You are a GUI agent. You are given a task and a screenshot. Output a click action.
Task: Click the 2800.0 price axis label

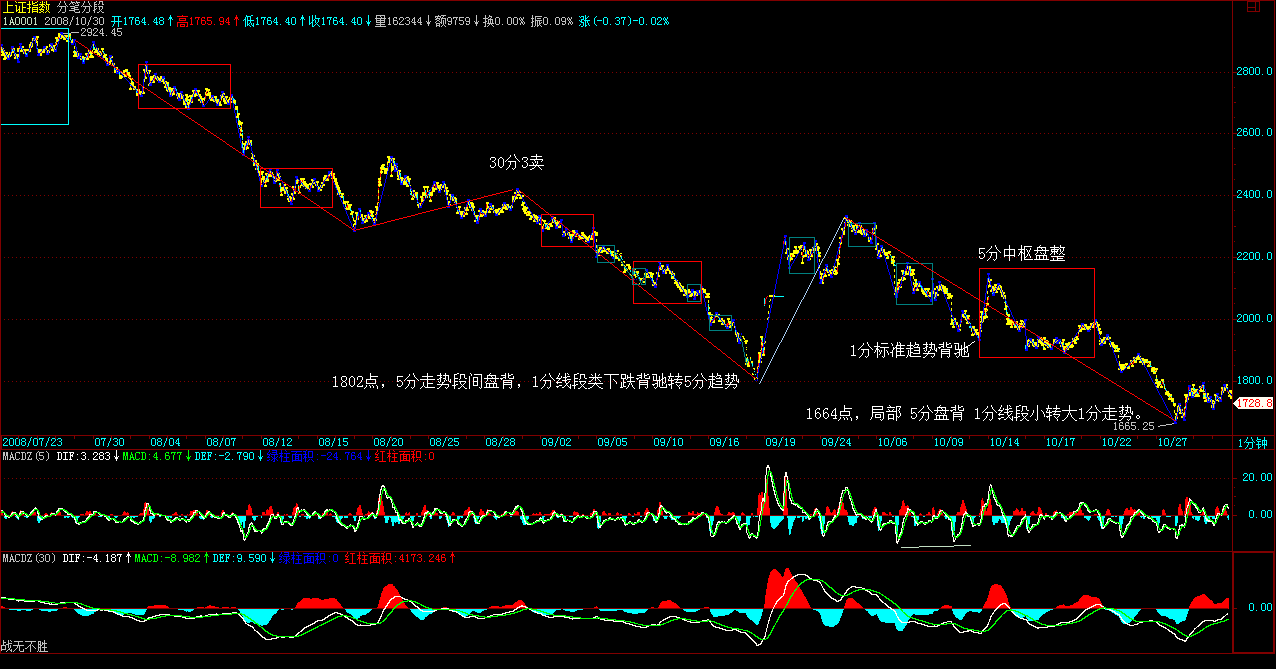pos(1255,72)
